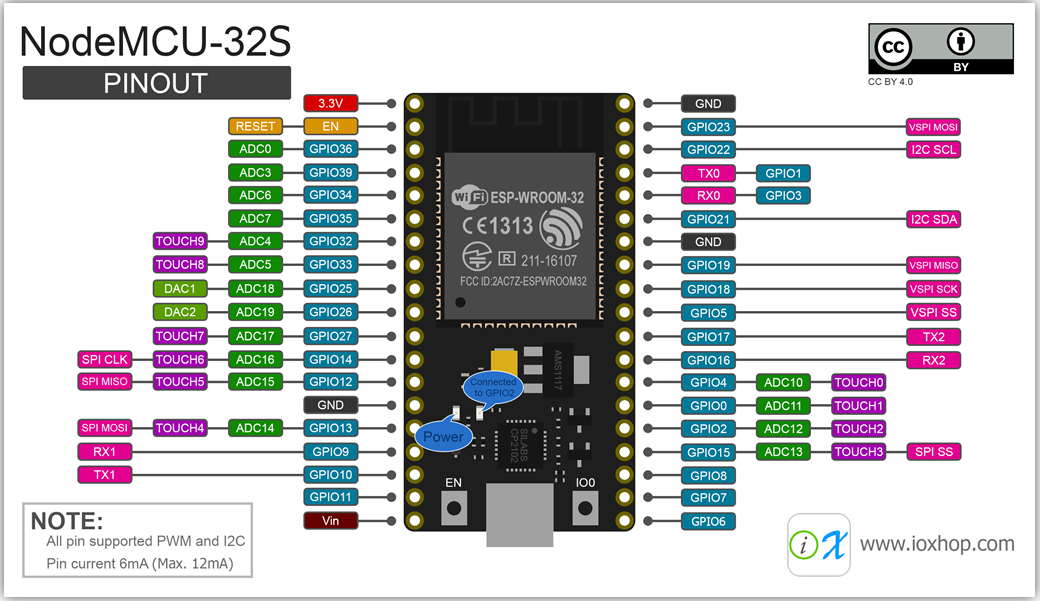
Task: Click the I2C SCL label
Action: click(x=933, y=149)
